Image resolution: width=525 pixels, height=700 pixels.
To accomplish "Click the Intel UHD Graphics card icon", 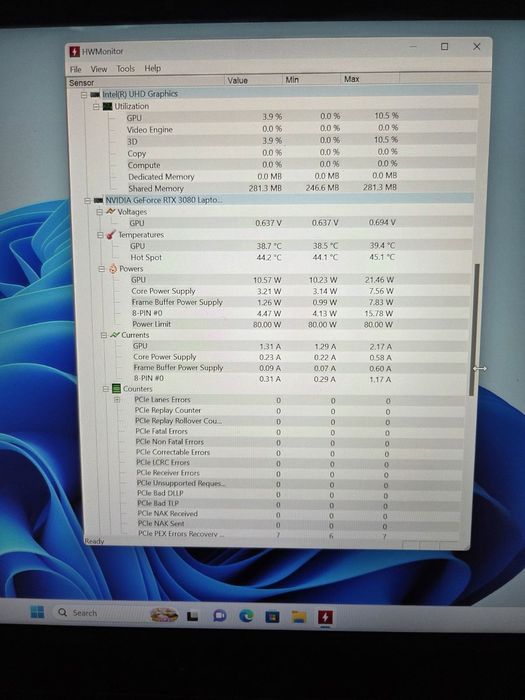I will [95, 95].
